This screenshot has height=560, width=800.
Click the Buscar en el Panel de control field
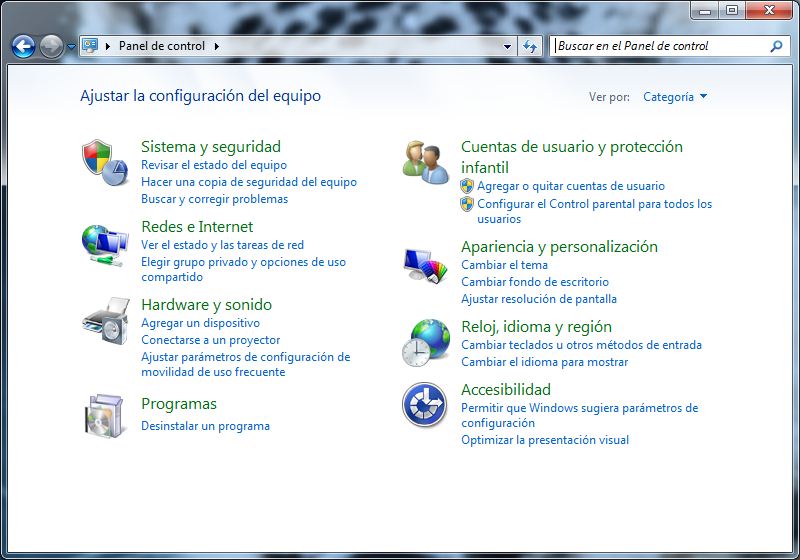[658, 46]
